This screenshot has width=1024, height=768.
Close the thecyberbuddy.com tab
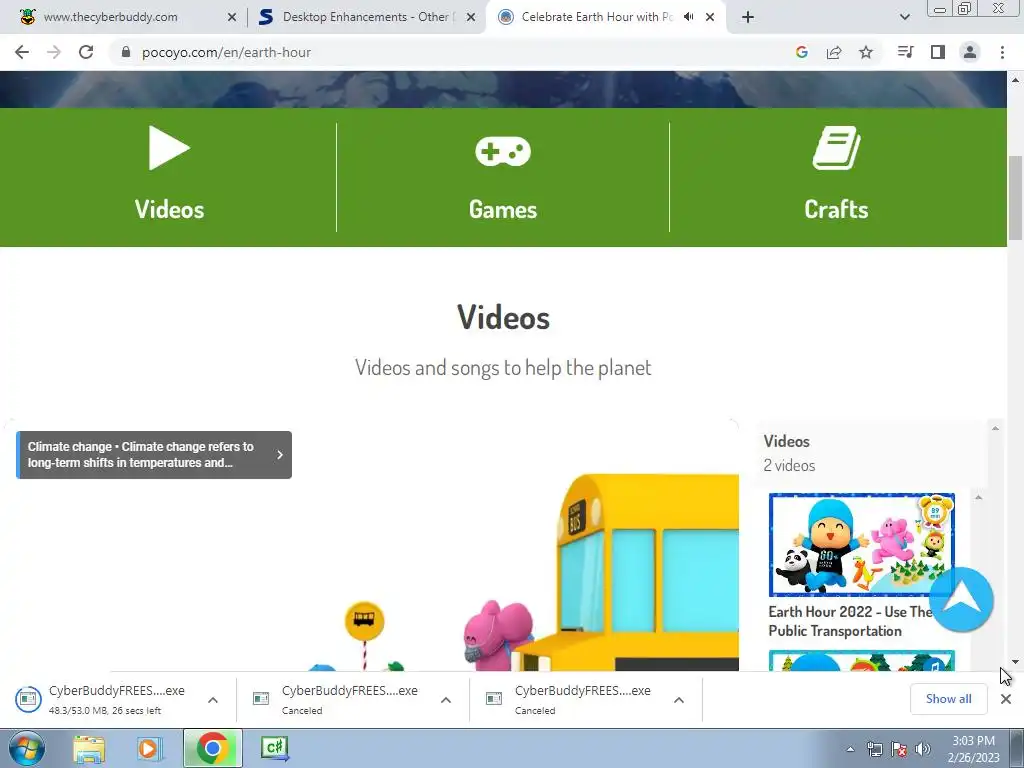232,17
